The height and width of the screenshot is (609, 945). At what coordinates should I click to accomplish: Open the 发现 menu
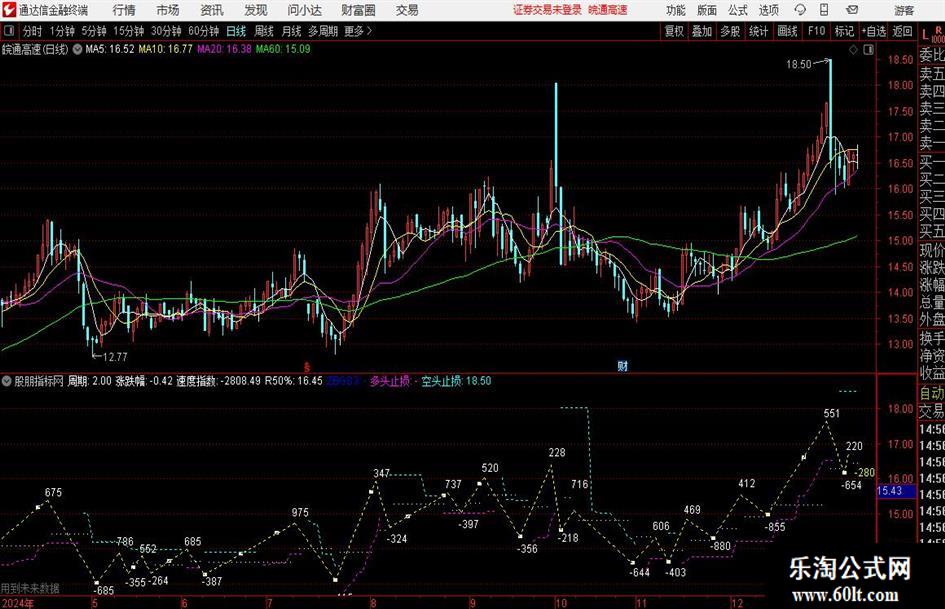pos(256,10)
